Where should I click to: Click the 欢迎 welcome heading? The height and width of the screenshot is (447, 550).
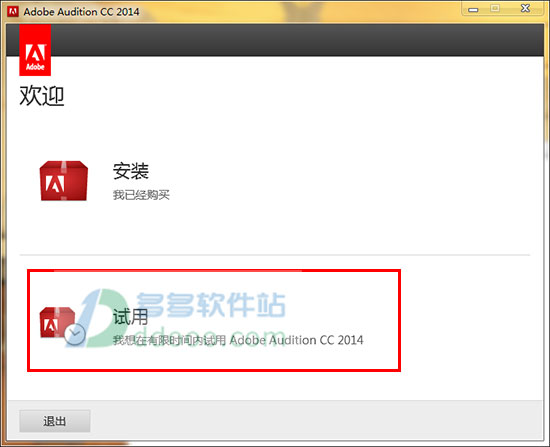pos(42,95)
